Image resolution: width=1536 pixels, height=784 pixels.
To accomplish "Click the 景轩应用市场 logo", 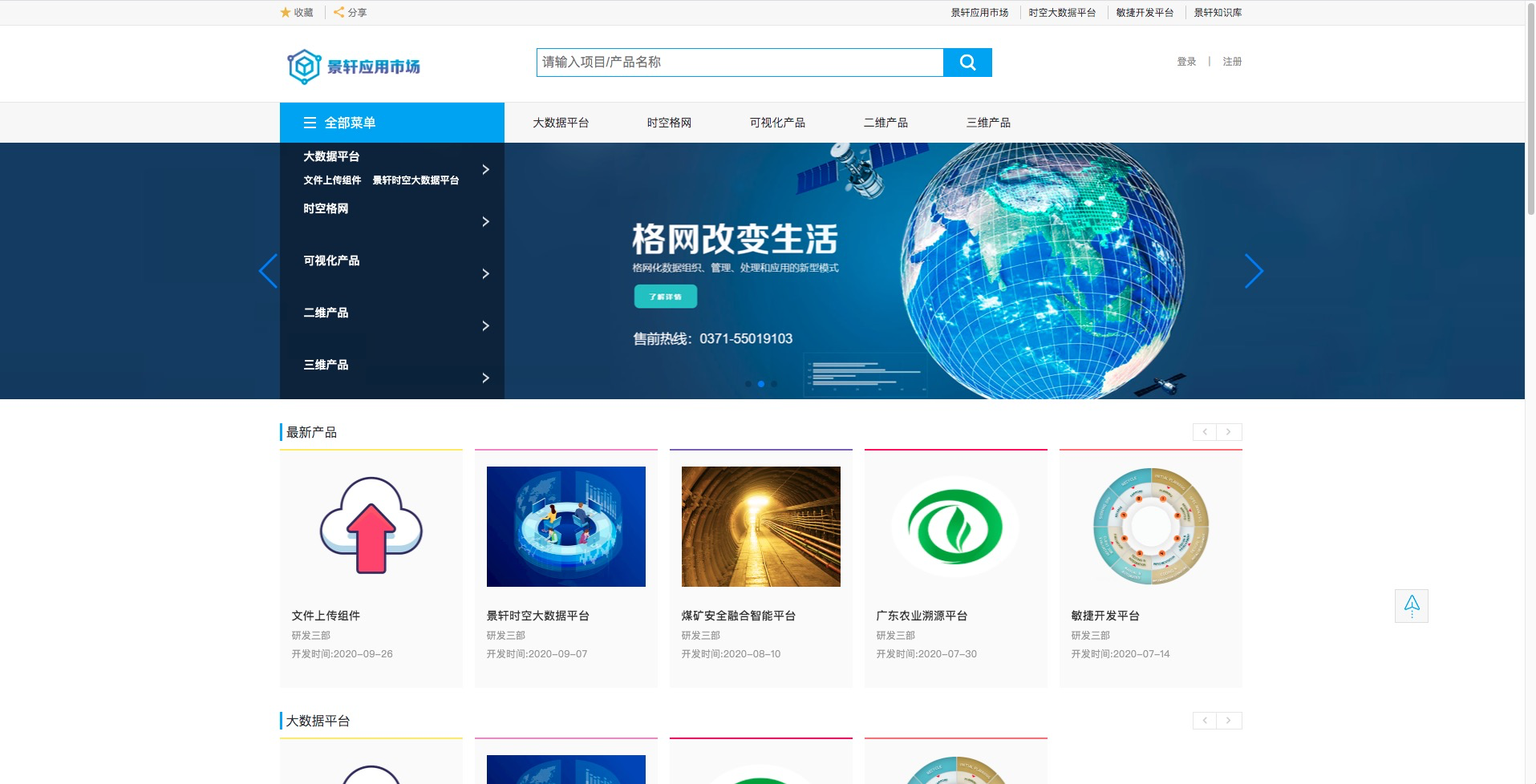I will (354, 67).
